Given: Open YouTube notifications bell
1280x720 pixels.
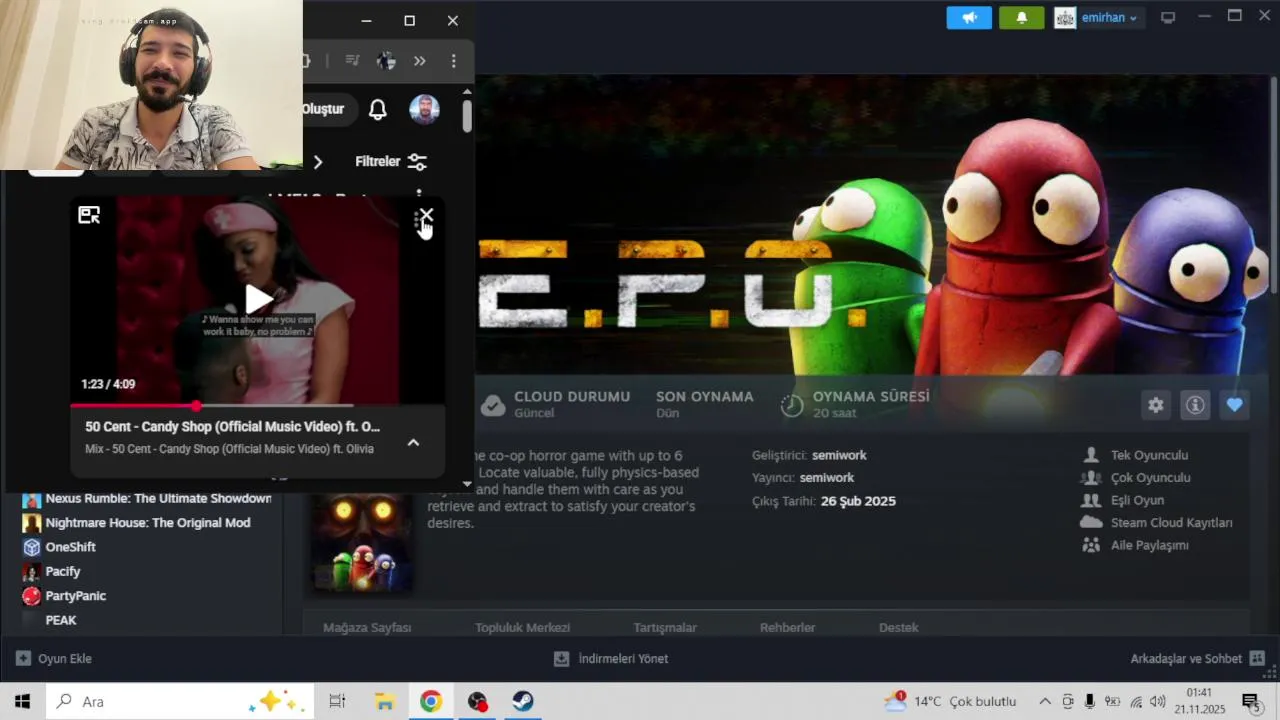Looking at the screenshot, I should point(378,110).
